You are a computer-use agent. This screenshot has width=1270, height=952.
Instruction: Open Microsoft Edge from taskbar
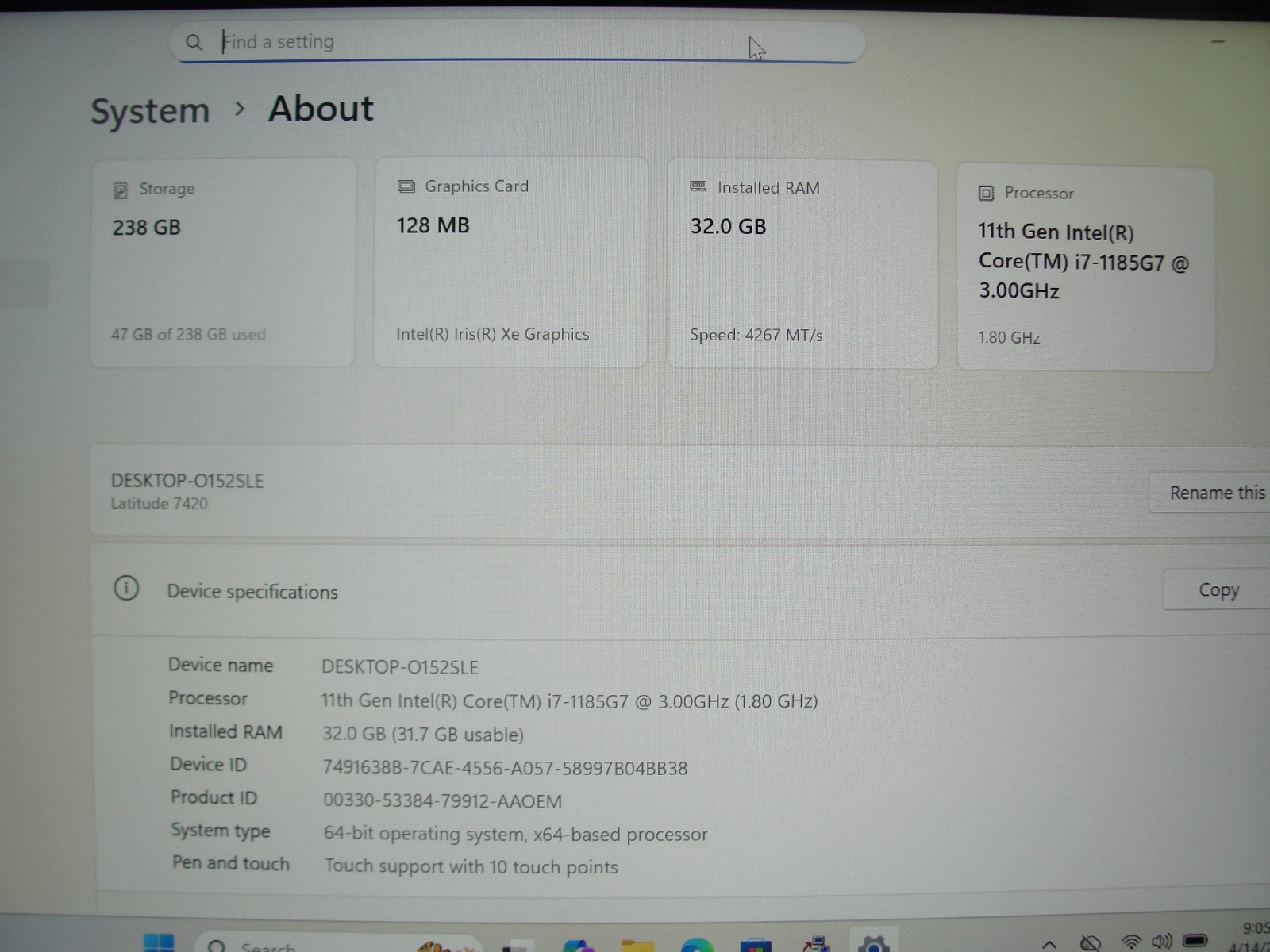click(696, 944)
